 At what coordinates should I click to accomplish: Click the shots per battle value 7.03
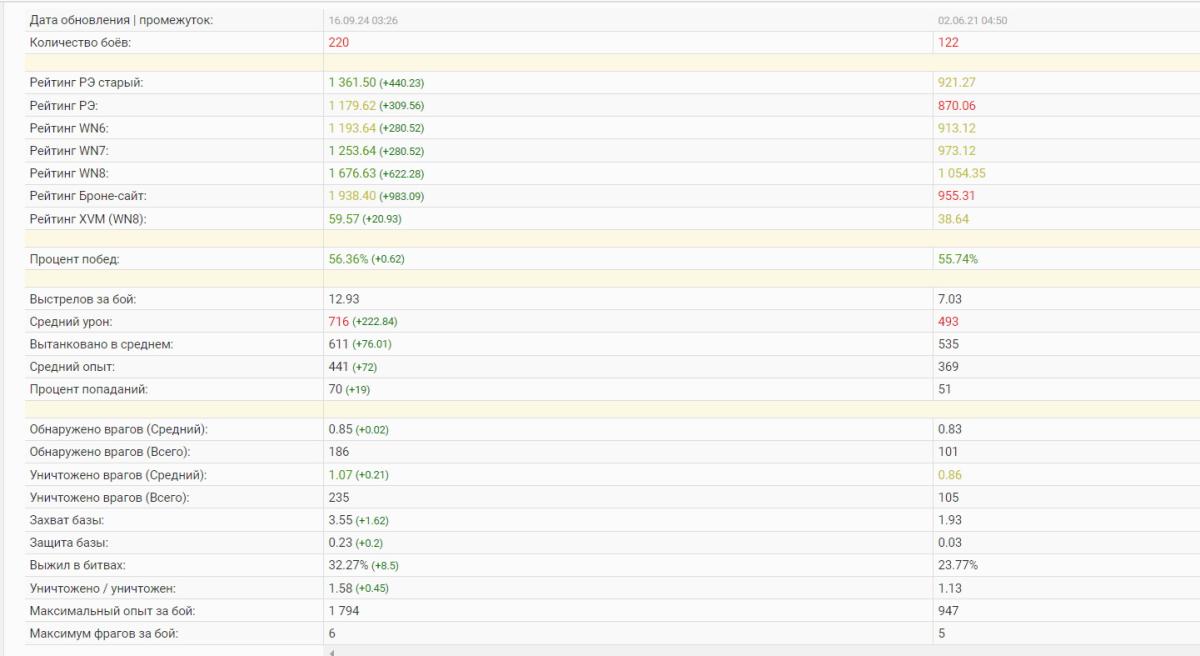click(x=950, y=299)
